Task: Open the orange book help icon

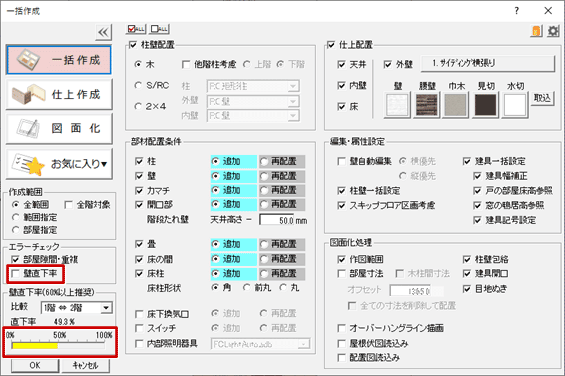Action: 537,31
